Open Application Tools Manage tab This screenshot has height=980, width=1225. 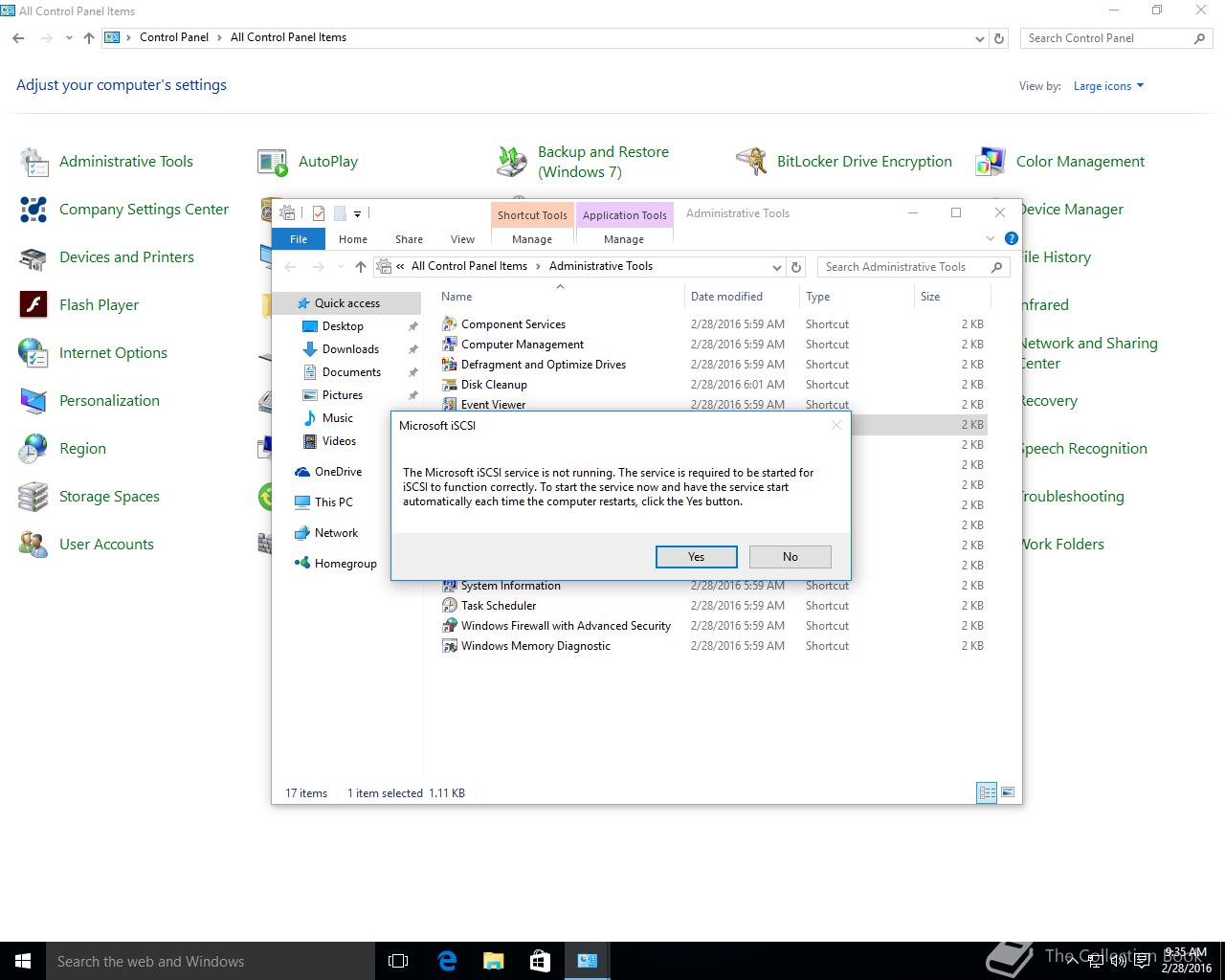click(624, 239)
